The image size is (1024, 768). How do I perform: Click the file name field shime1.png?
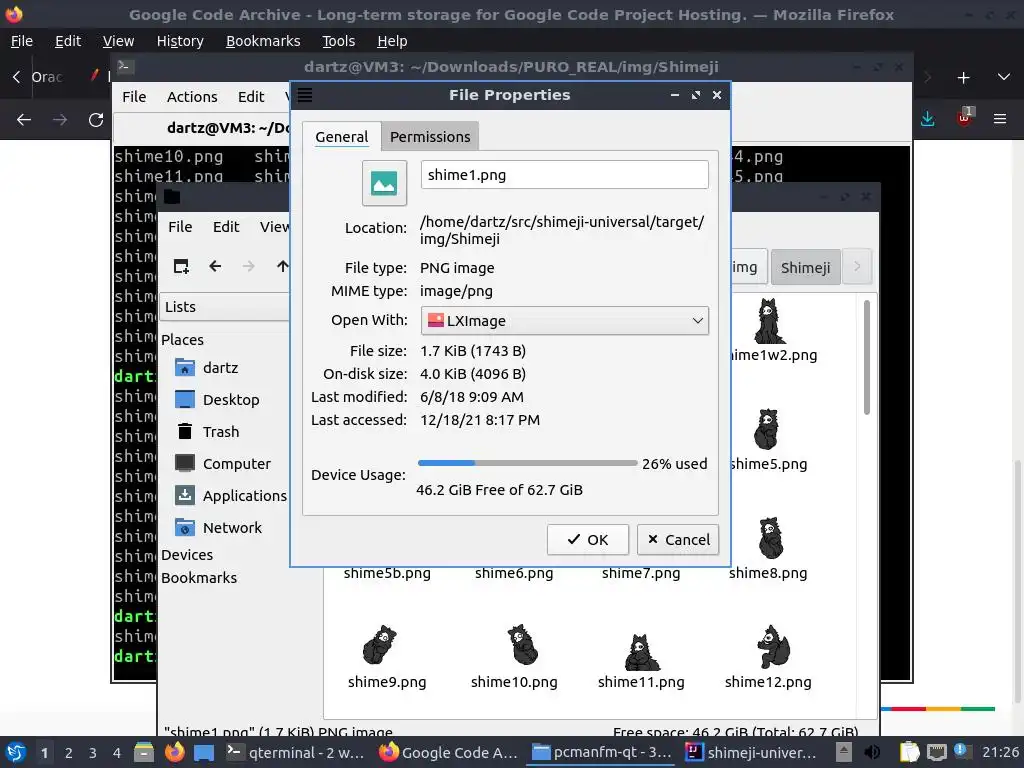click(564, 175)
